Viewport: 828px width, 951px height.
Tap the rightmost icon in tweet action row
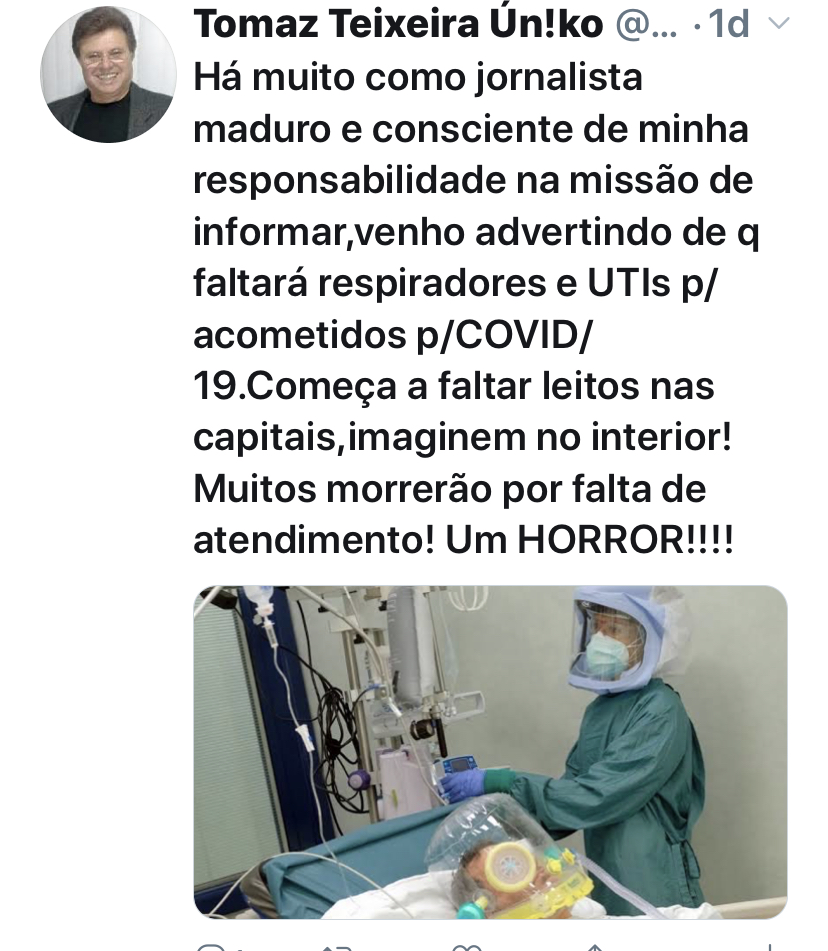[769, 947]
